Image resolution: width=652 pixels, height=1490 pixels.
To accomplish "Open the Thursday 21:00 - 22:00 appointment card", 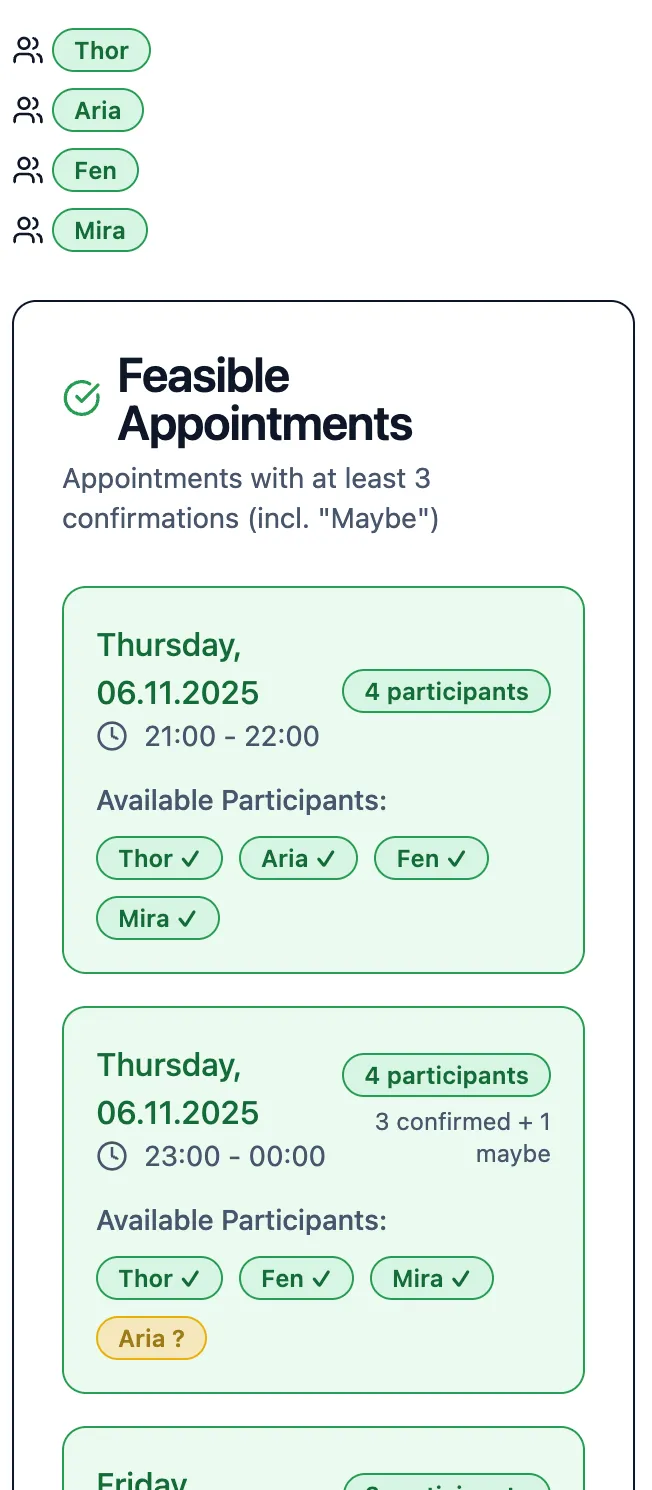I will point(323,780).
